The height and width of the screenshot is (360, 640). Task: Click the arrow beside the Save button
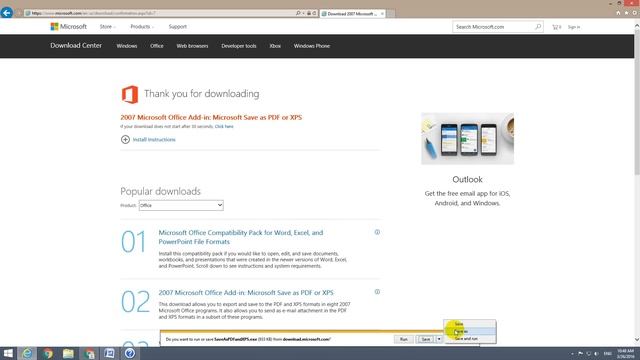pyautogui.click(x=439, y=339)
